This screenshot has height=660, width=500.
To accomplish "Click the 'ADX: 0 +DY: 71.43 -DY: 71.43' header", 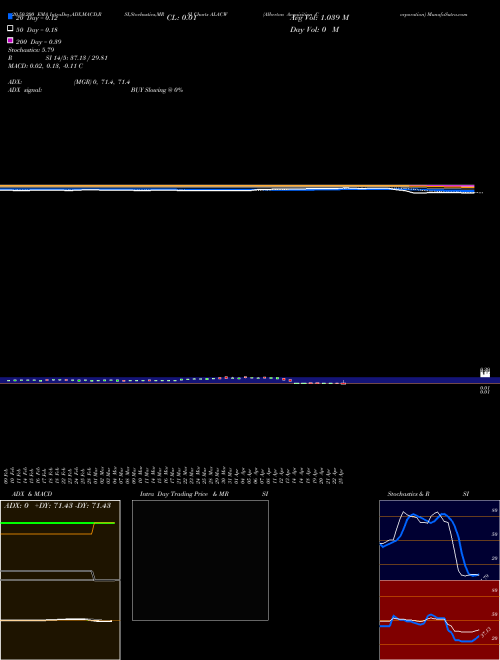I will point(57,506).
